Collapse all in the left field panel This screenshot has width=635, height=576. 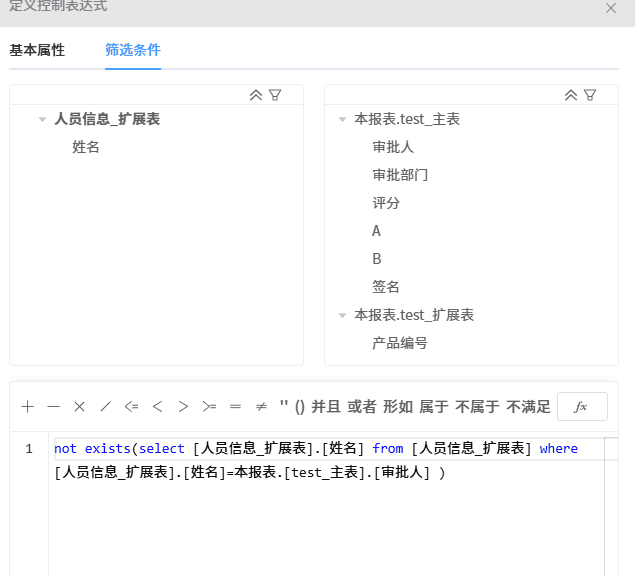[256, 95]
